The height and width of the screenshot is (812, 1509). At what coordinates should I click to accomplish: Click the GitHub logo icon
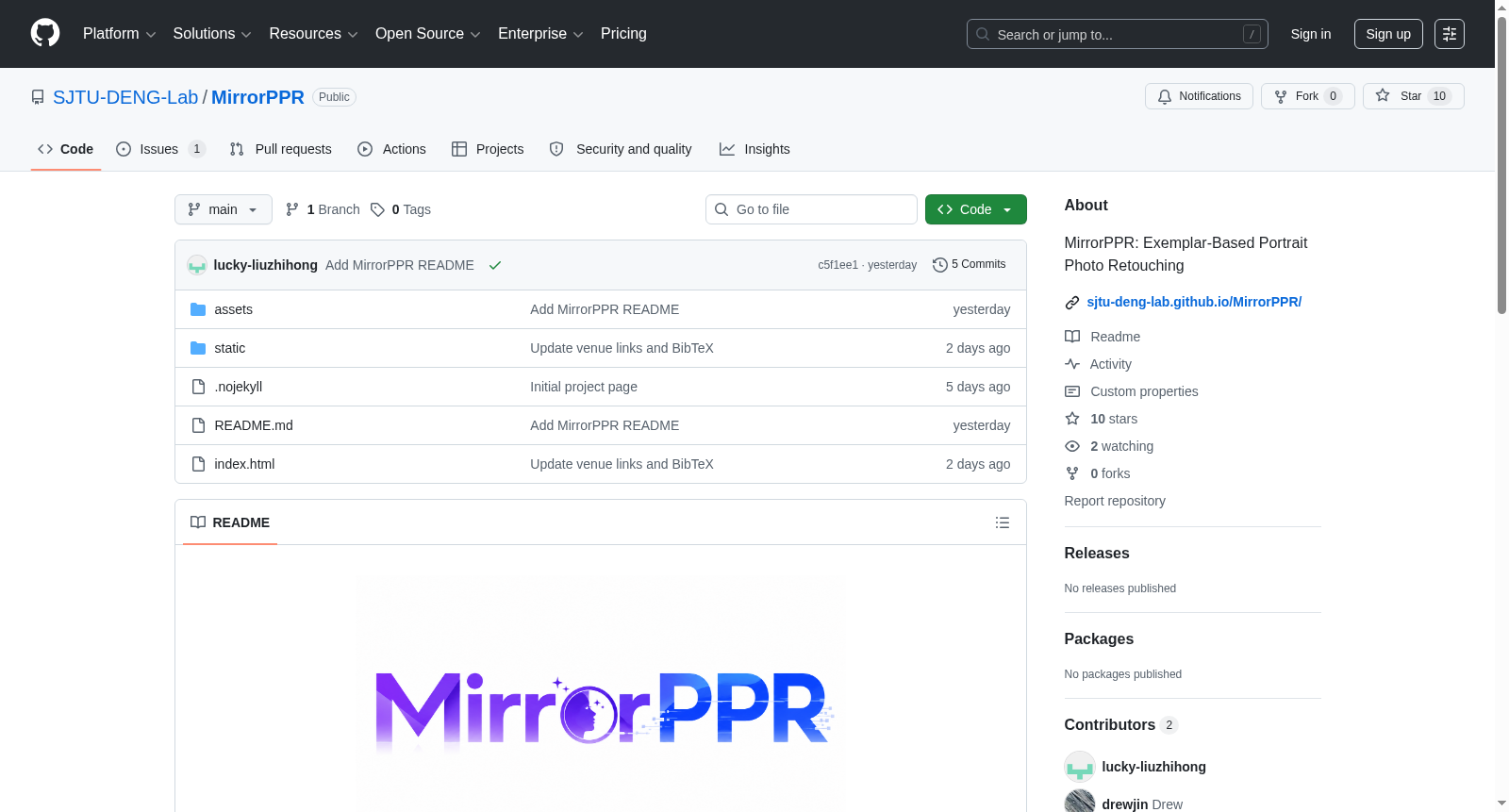(45, 33)
